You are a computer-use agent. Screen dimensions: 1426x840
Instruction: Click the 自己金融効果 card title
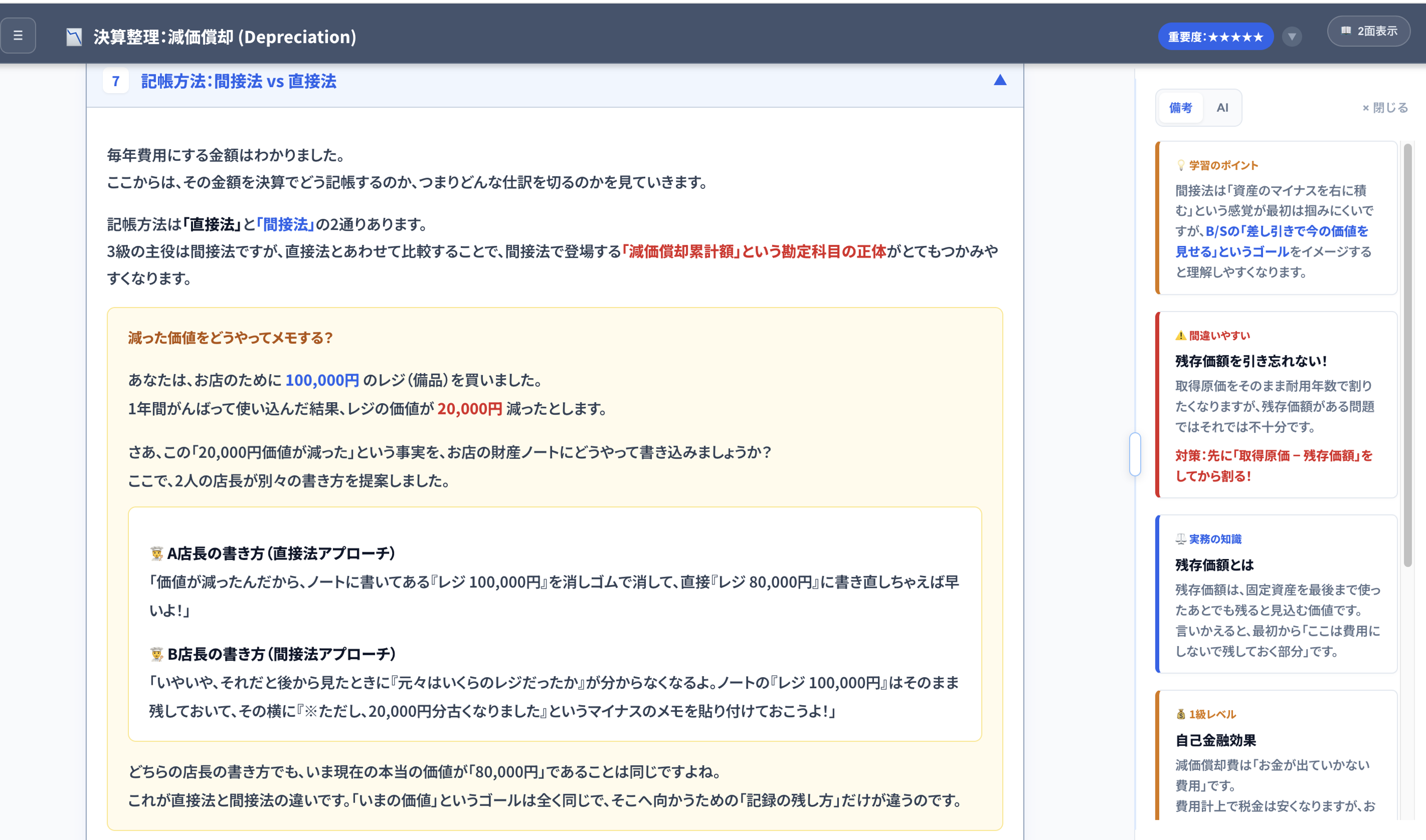coord(1216,740)
